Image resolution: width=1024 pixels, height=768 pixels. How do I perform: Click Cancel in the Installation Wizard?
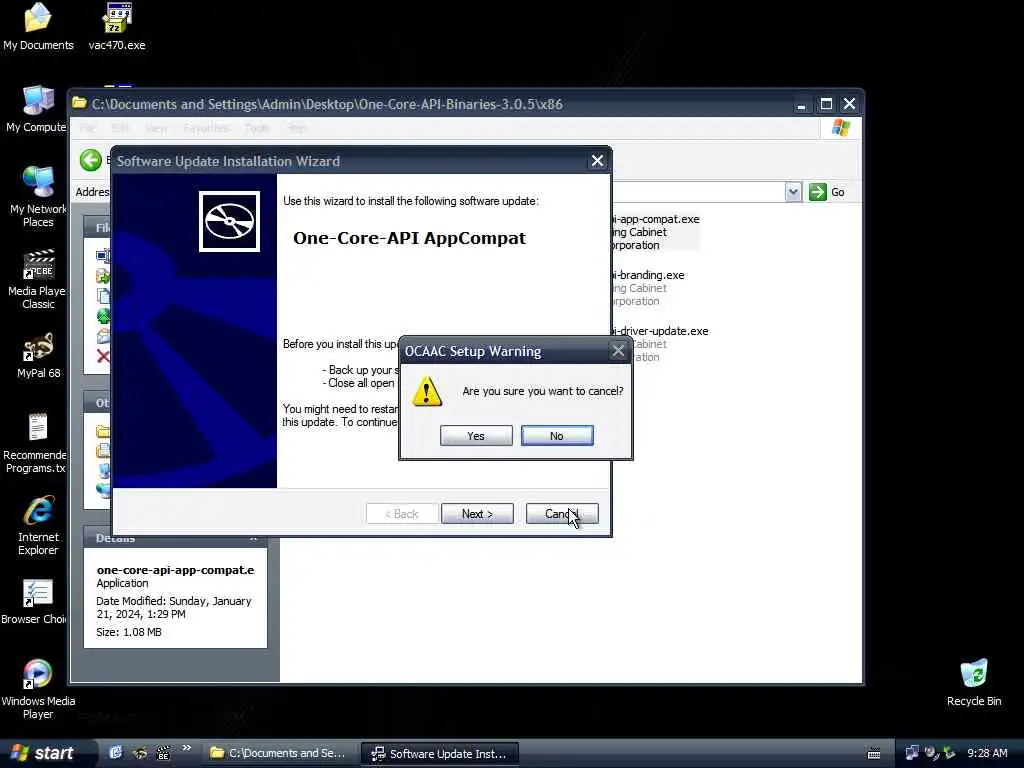tap(562, 514)
